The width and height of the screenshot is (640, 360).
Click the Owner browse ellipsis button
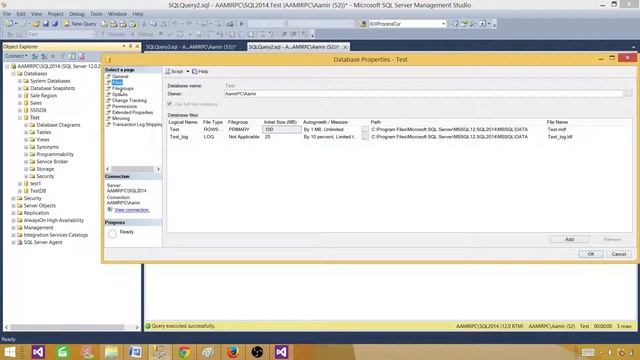click(x=628, y=94)
